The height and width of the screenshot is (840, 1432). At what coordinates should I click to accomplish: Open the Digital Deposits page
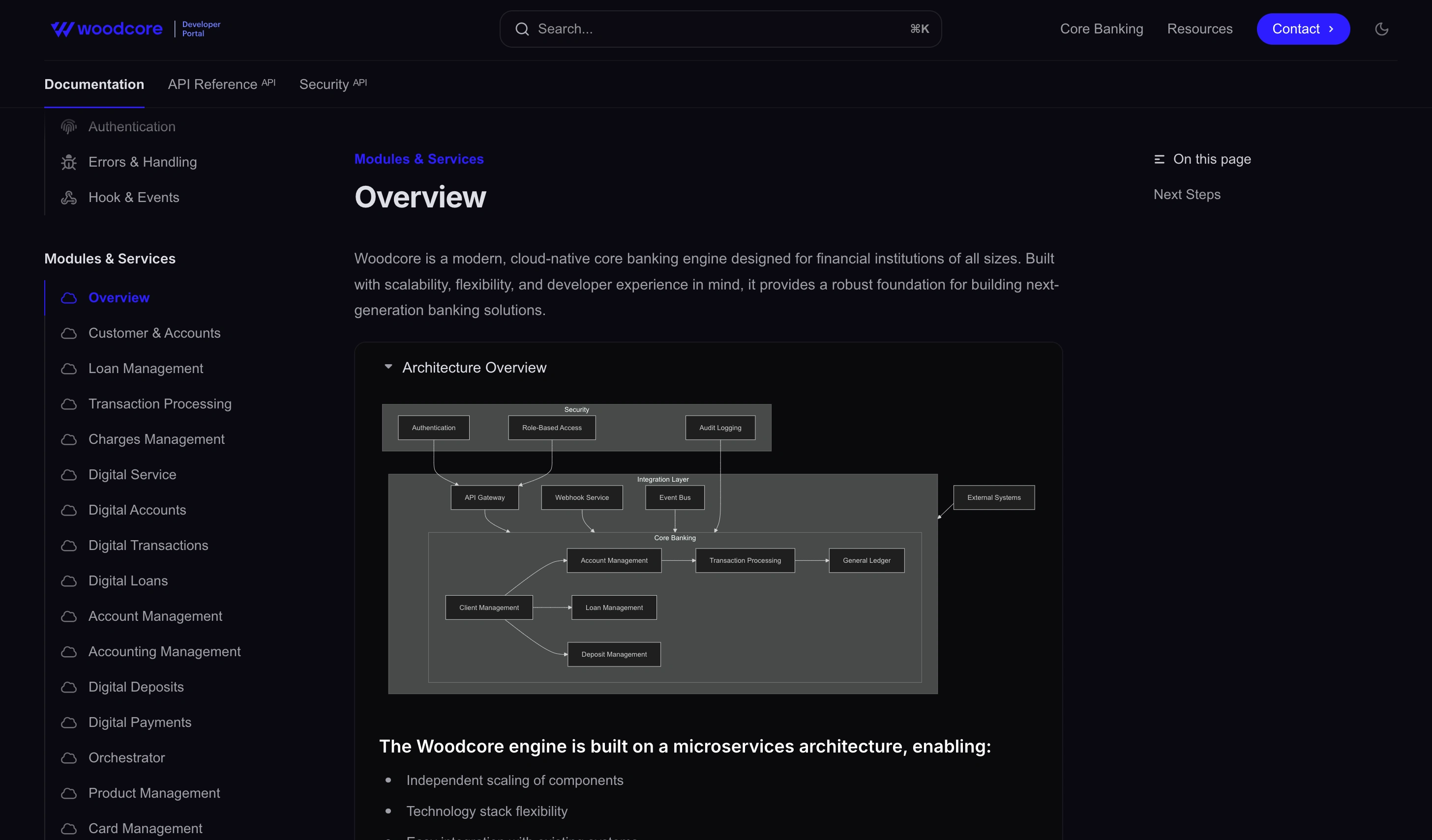[x=136, y=687]
